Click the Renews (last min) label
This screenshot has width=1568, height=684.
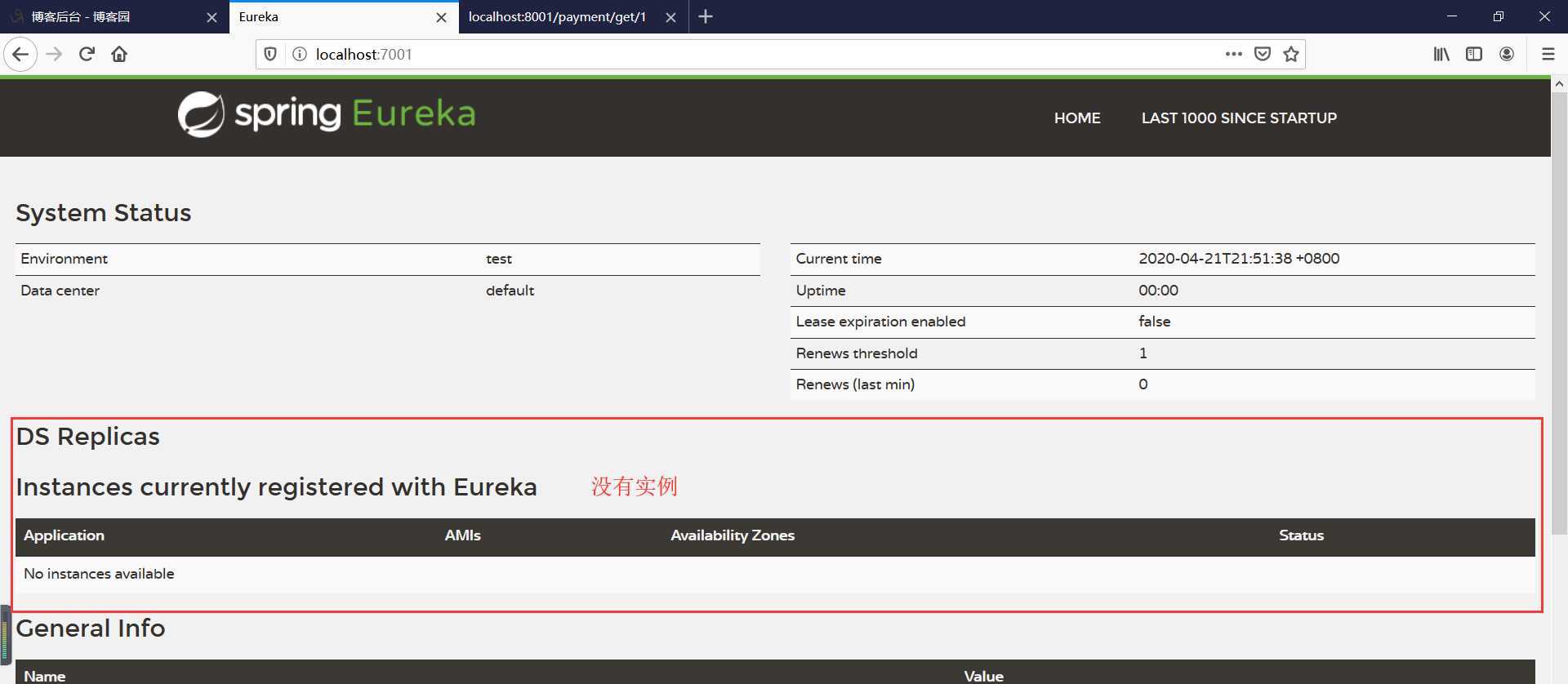[855, 384]
